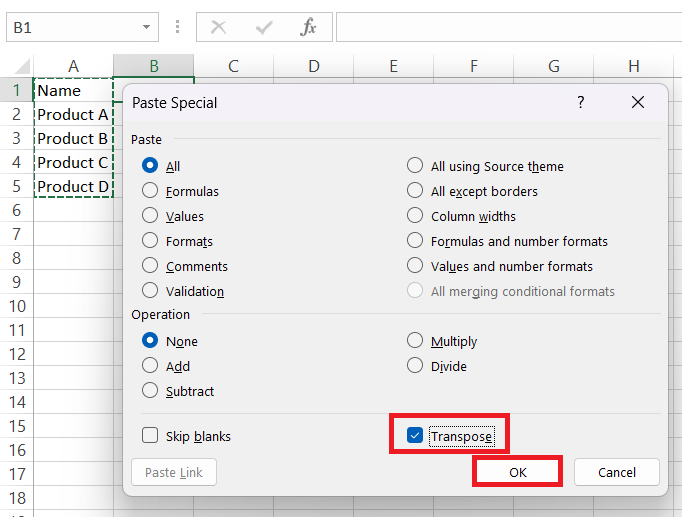The width and height of the screenshot is (682, 517).
Task: Select All except borders option
Action: [x=472, y=191]
